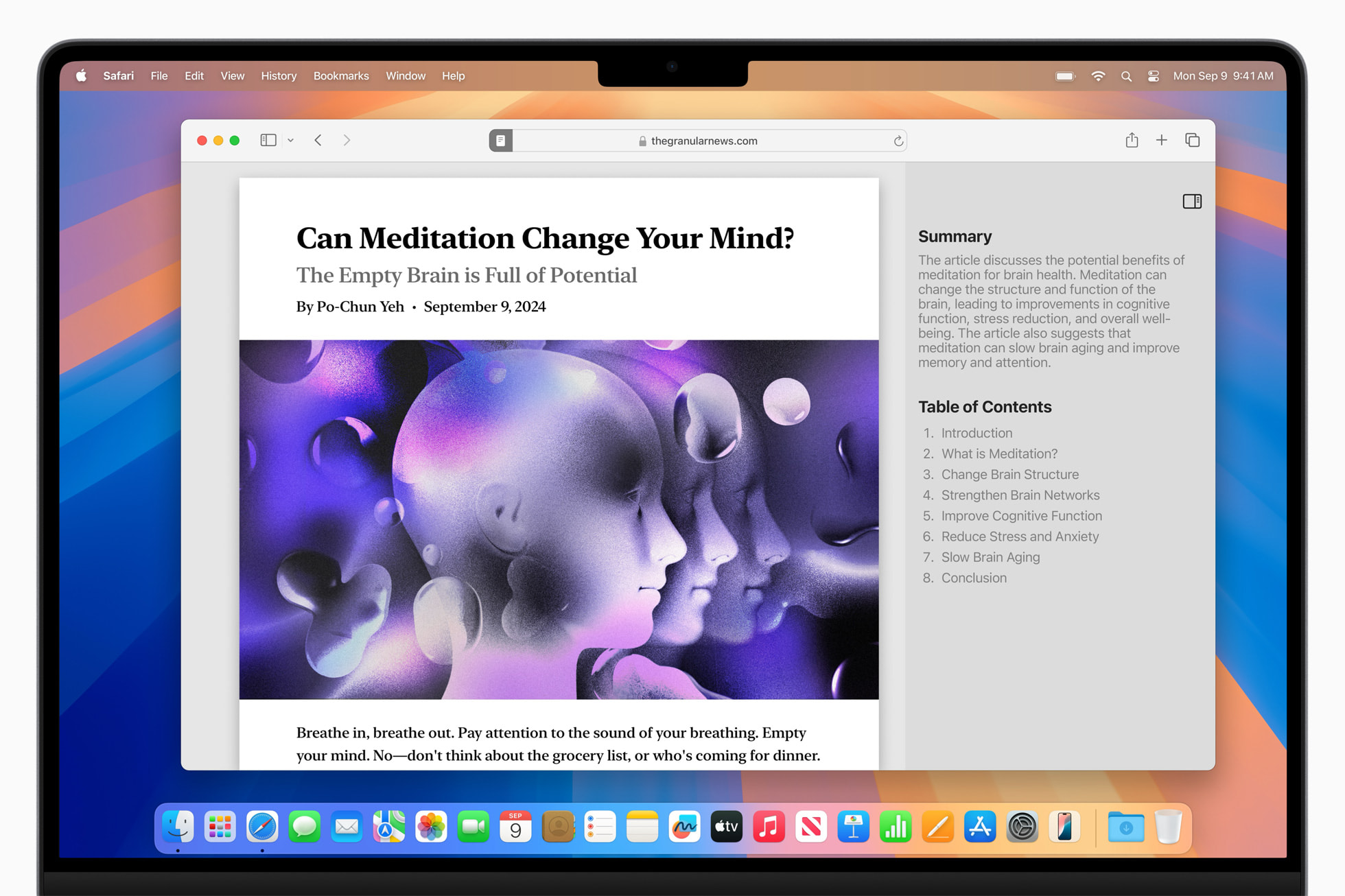Click the article hero image of faces
The height and width of the screenshot is (896, 1345).
(559, 519)
